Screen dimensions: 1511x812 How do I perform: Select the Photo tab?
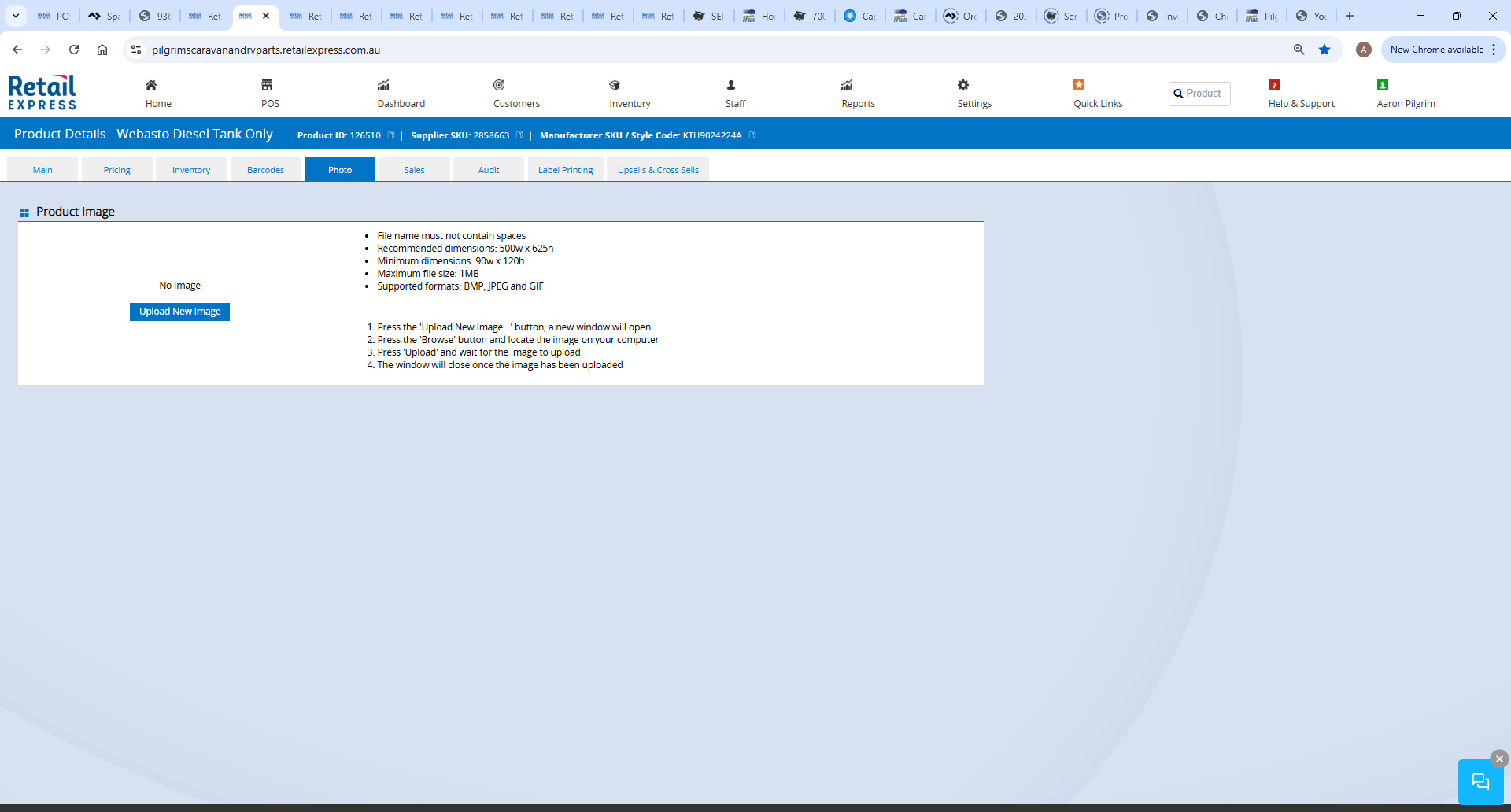340,170
